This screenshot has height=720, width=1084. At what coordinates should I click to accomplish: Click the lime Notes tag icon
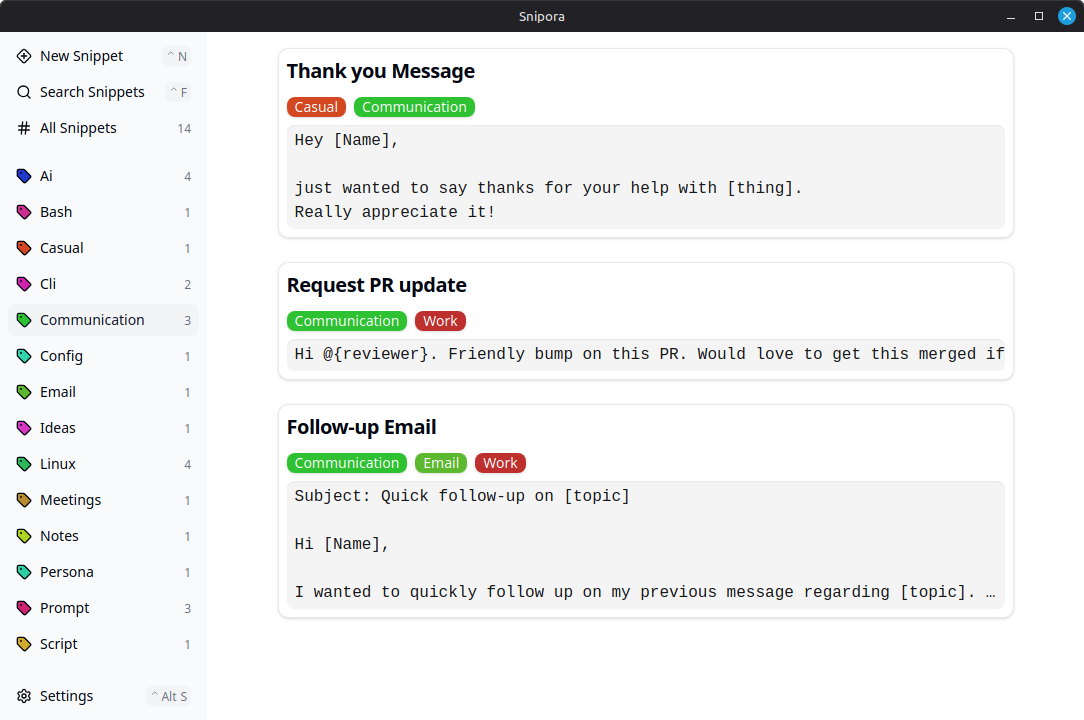point(24,535)
